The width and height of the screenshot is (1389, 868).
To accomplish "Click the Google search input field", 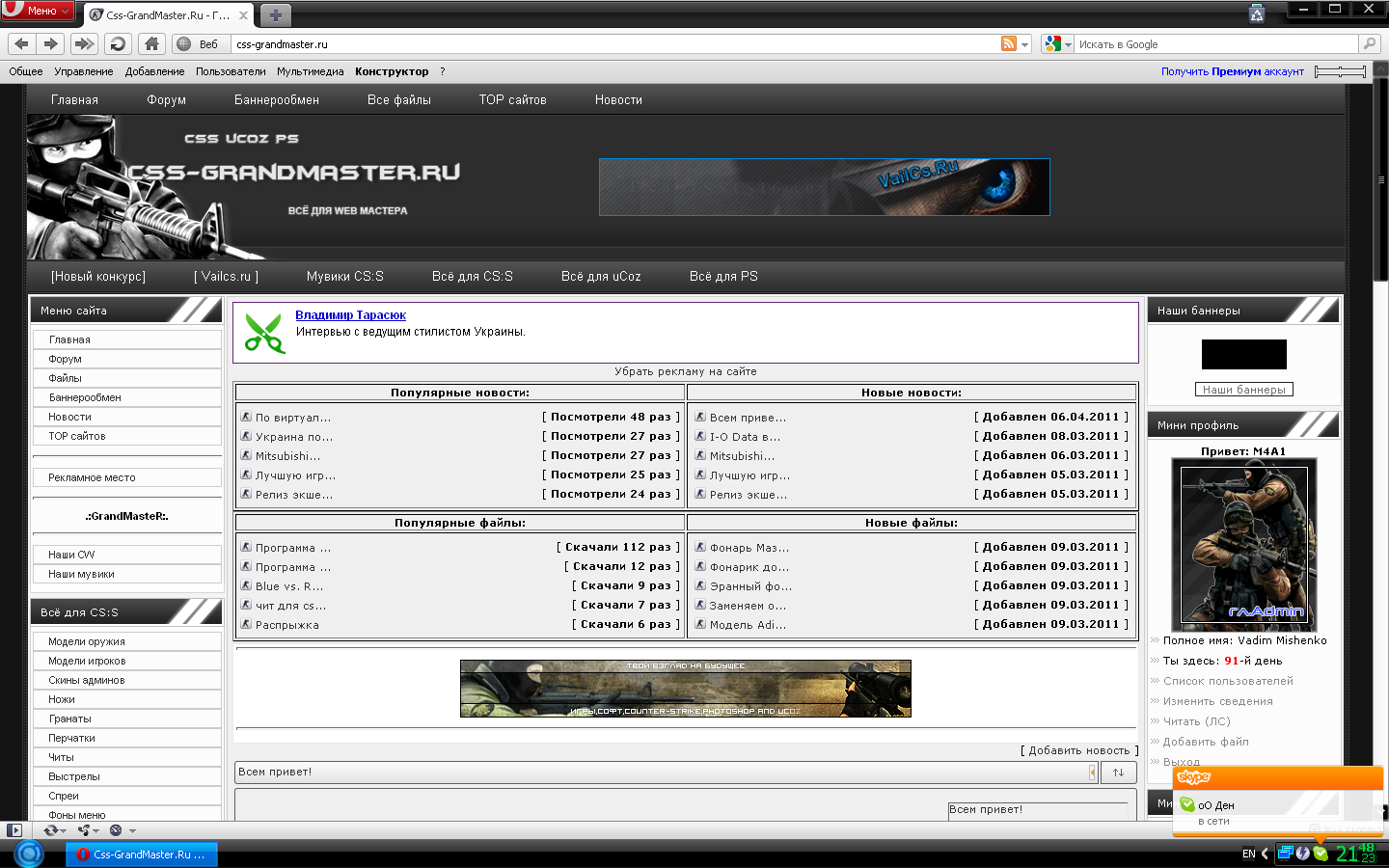I will (1216, 44).
